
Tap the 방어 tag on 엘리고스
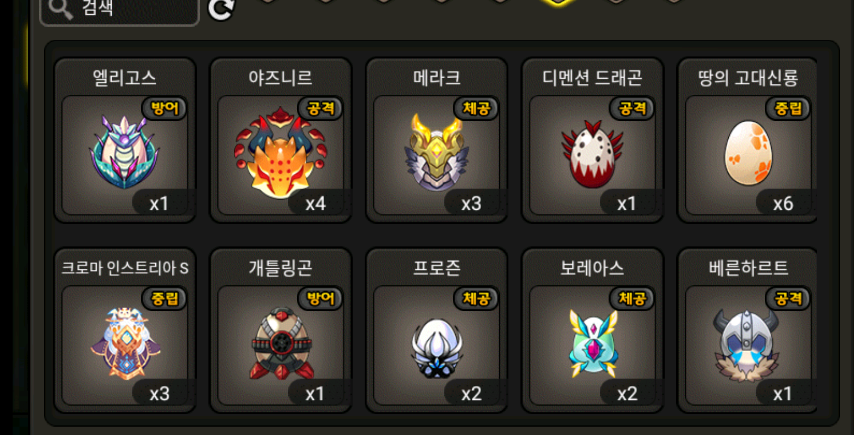click(164, 108)
